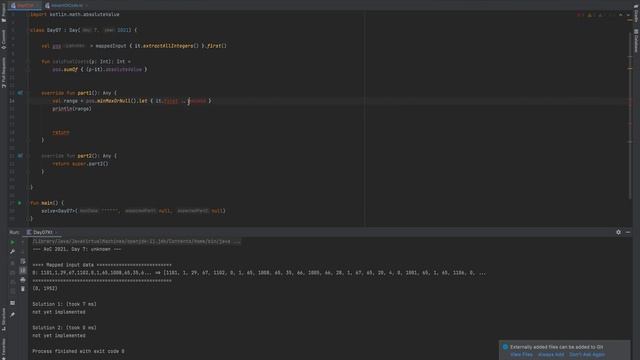Click 'Process finished with exit code 0' text
This screenshot has height=360, width=640.
pyautogui.click(x=78, y=351)
